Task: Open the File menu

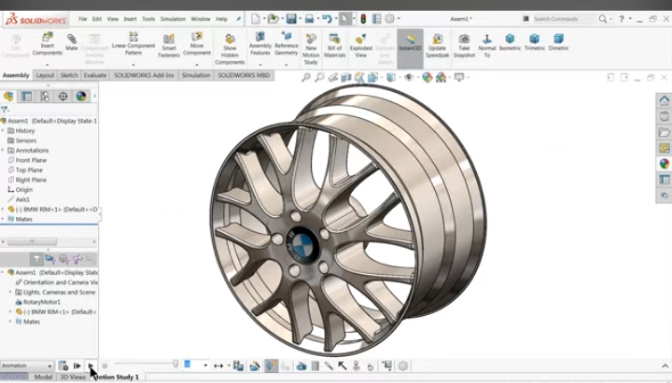Action: [x=83, y=19]
